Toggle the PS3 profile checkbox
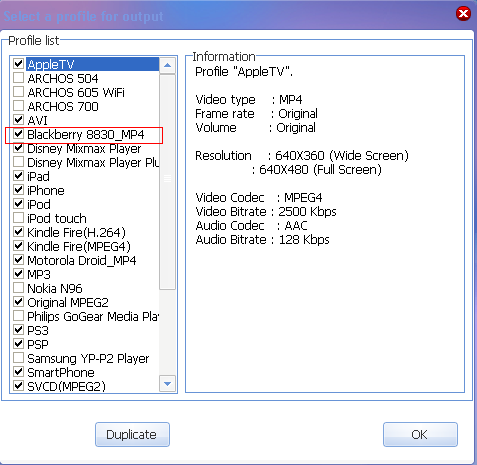477x465 pixels. (x=18, y=330)
